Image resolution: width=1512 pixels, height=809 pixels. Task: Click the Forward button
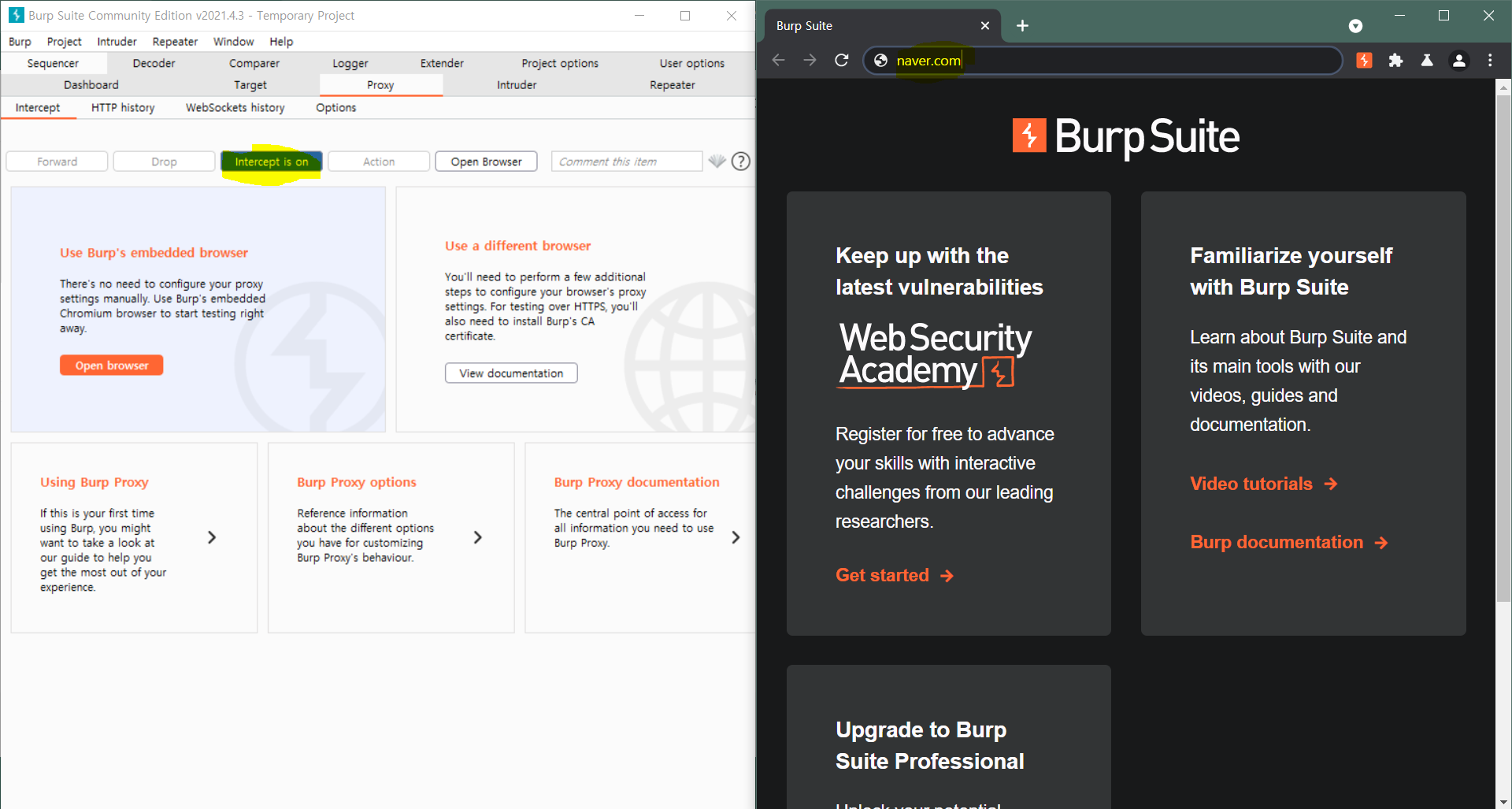pyautogui.click(x=57, y=161)
